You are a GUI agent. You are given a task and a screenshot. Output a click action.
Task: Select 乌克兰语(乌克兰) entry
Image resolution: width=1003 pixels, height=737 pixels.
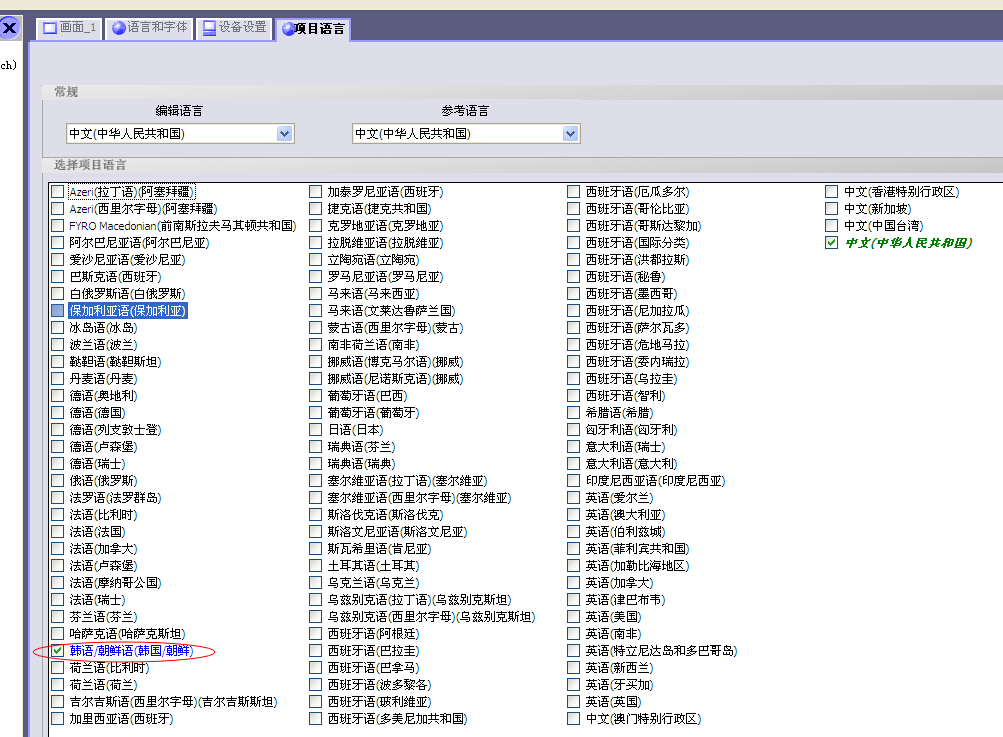(x=374, y=583)
